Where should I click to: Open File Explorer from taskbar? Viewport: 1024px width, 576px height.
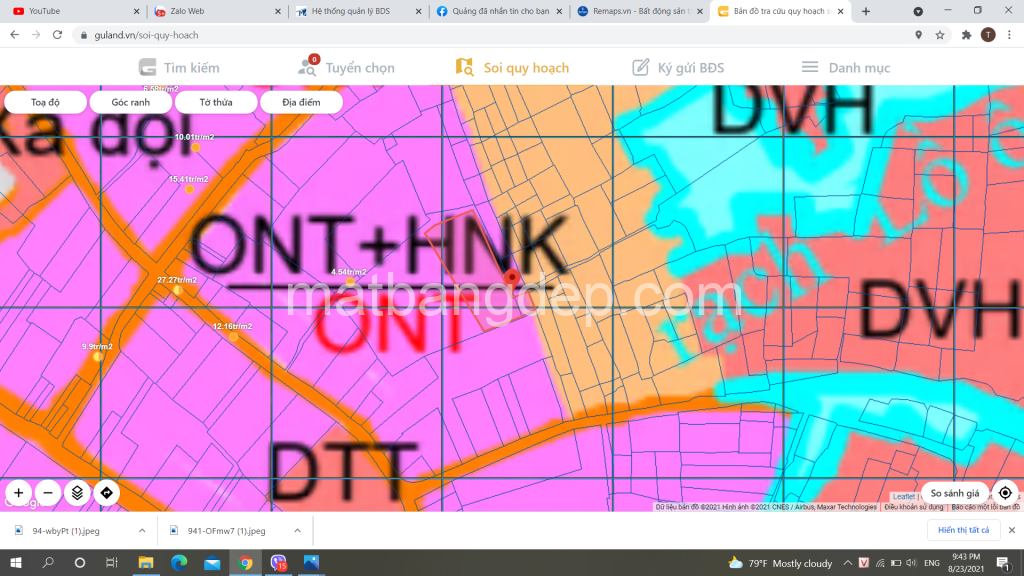(x=146, y=562)
